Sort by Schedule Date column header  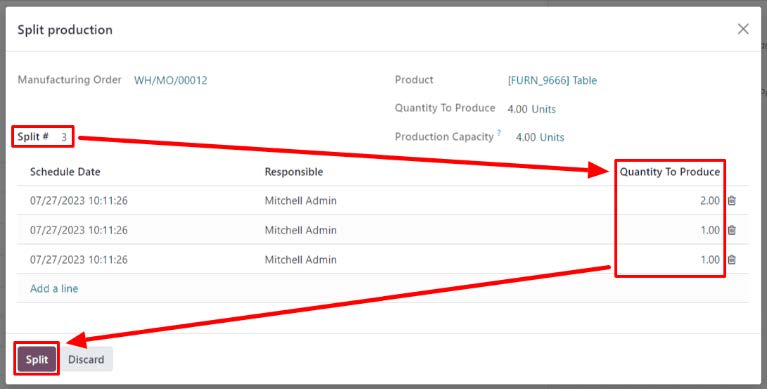coord(65,172)
